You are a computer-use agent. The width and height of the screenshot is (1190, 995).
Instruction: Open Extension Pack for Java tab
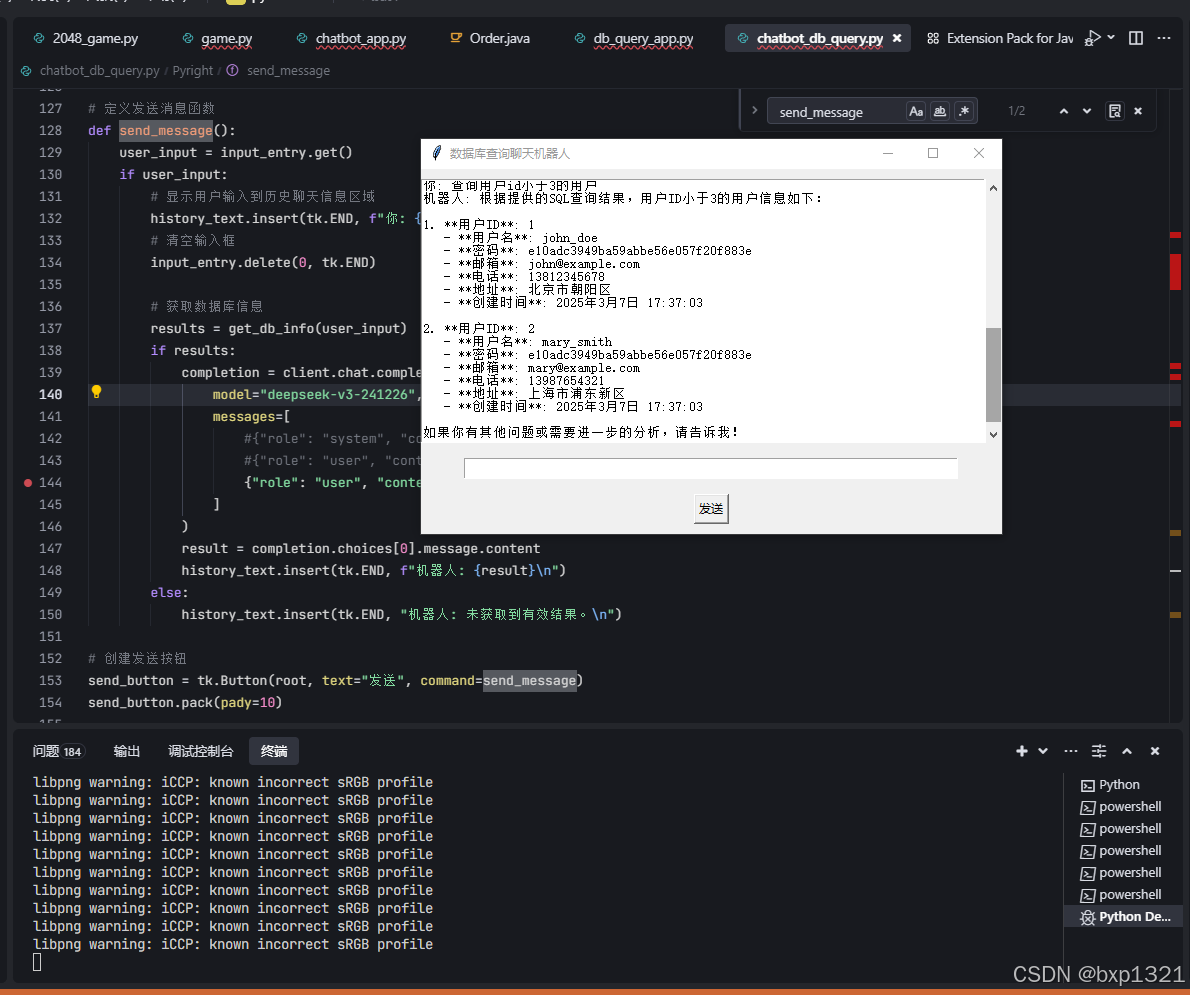(x=1000, y=38)
